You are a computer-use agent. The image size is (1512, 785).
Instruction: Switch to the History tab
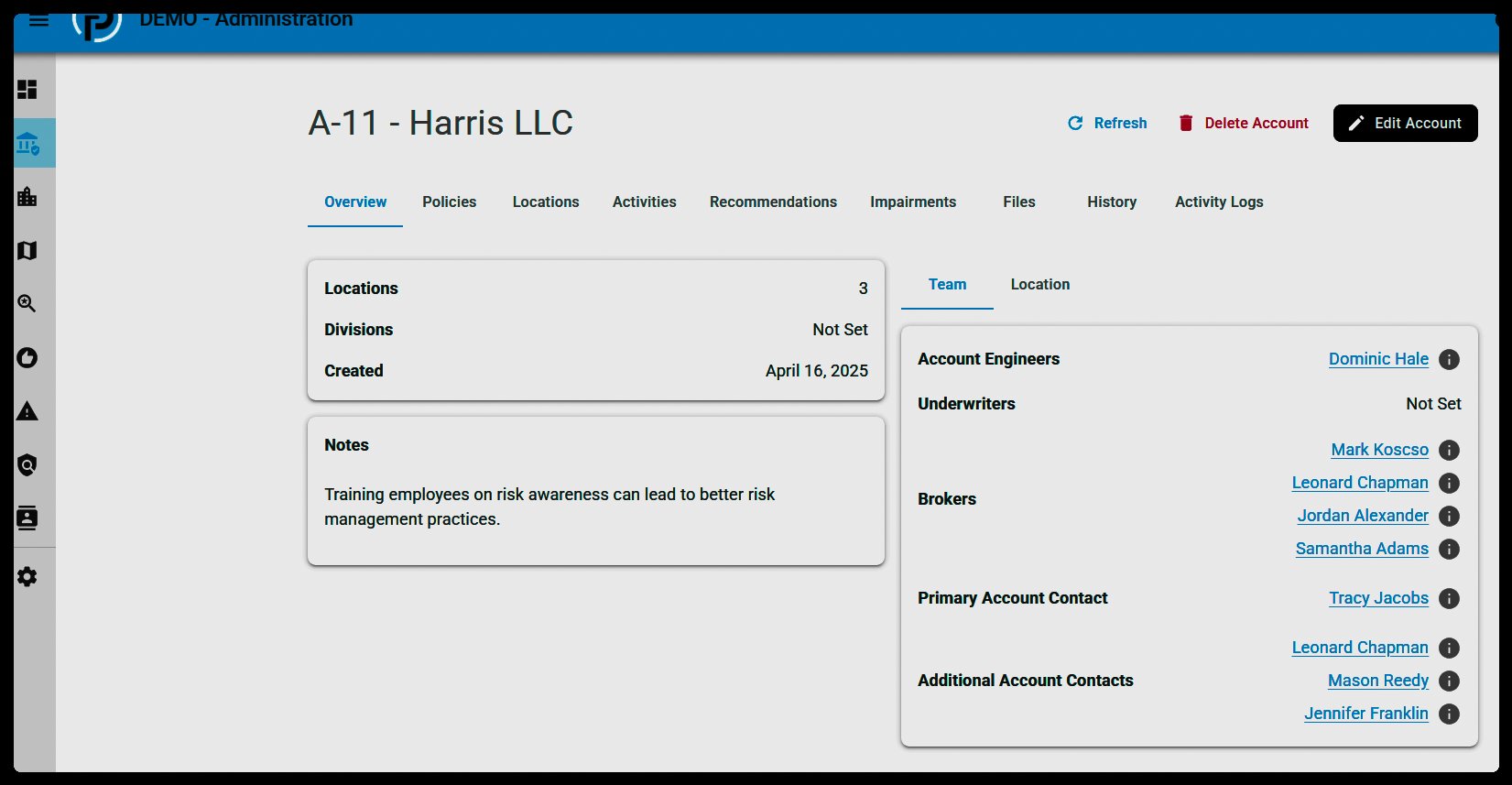coord(1112,202)
